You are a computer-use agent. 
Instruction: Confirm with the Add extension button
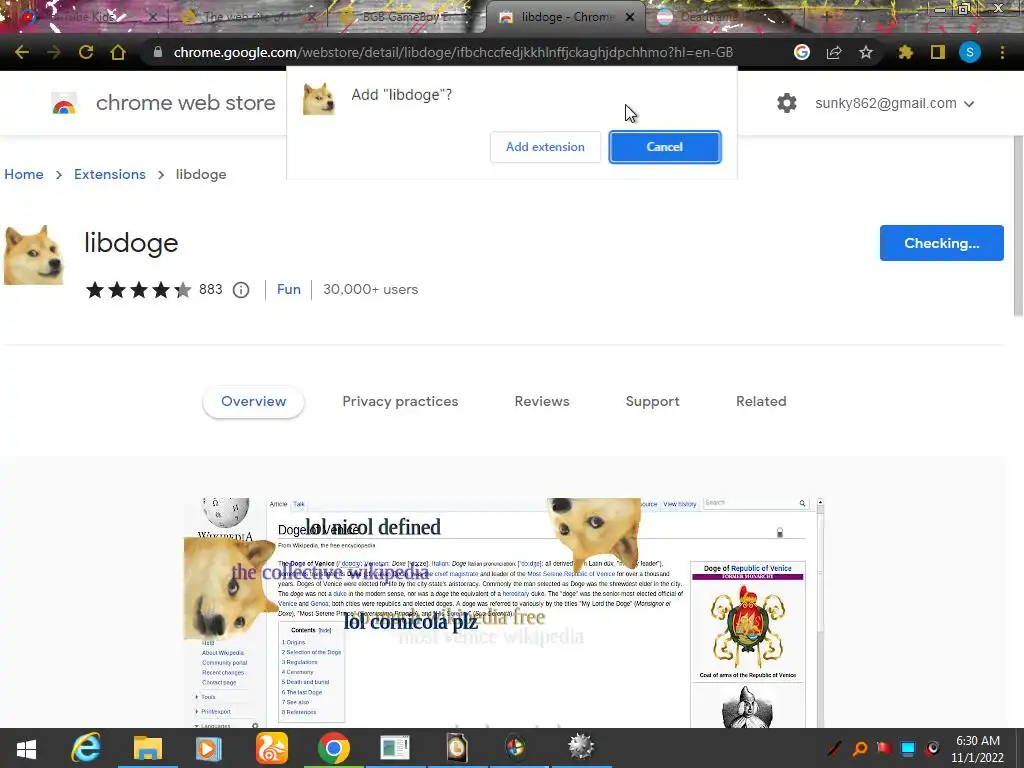(545, 147)
